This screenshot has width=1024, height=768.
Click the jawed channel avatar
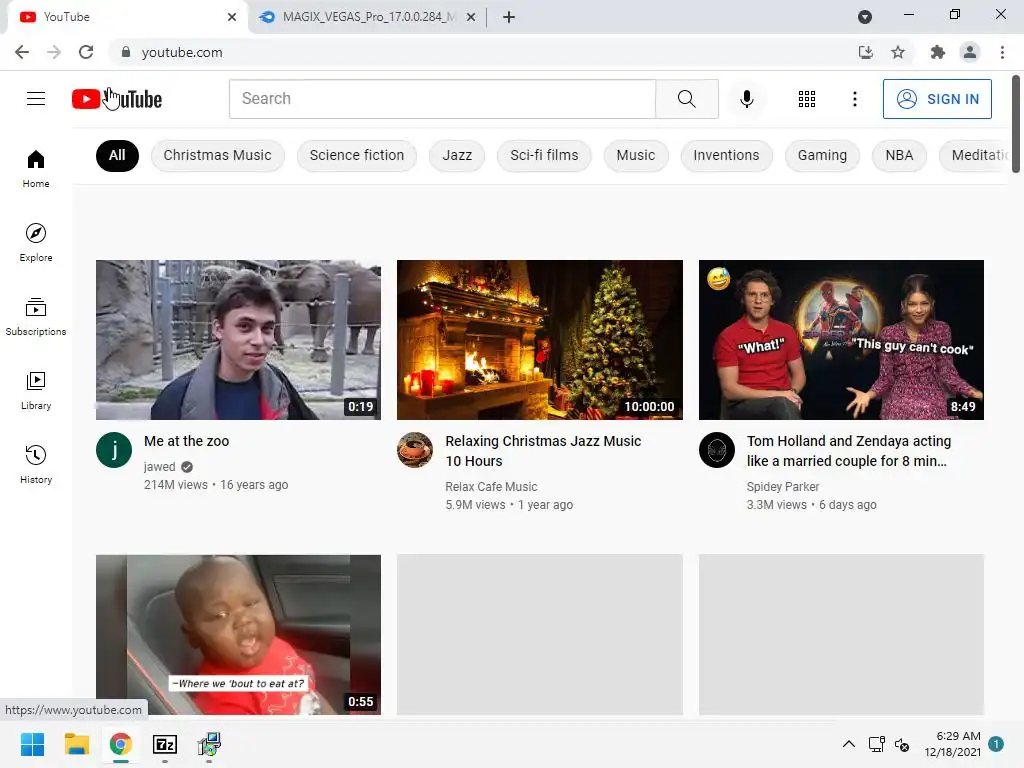114,450
